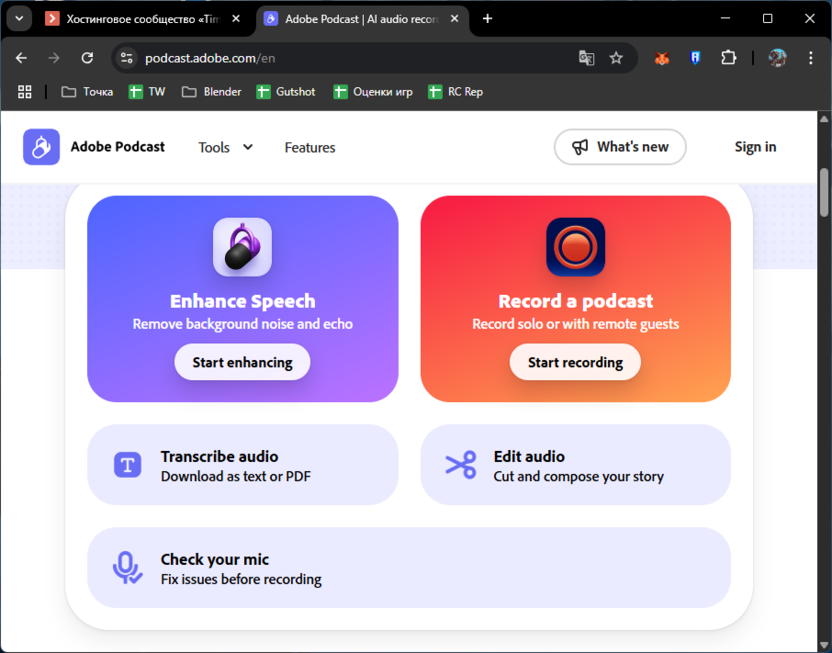Click the Adobe Podcast brand name
Viewport: 832px width, 653px height.
(118, 147)
